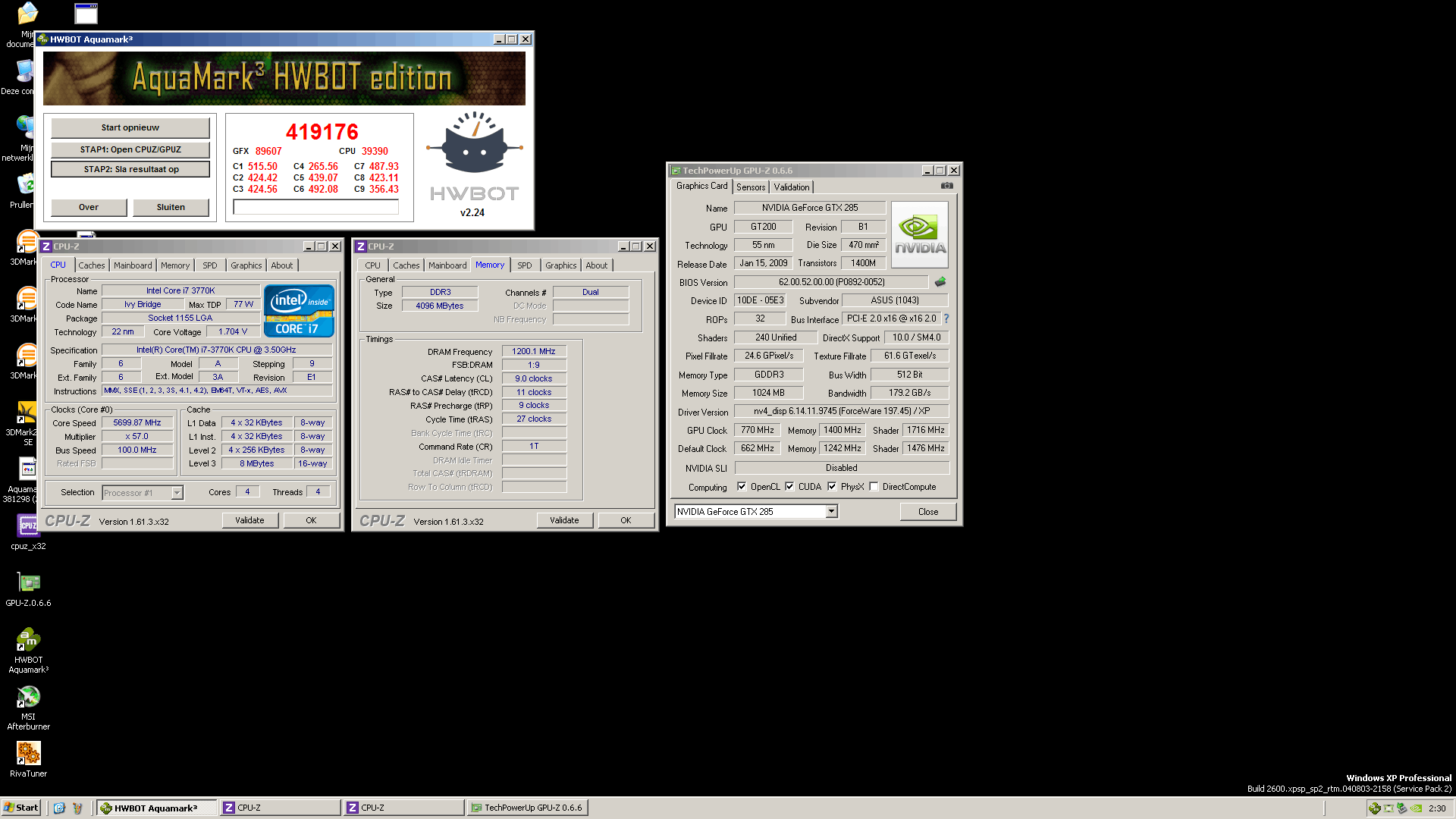Screen dimensions: 1456x819
Task: Open the RivaTuner desktop icon
Action: point(28,754)
